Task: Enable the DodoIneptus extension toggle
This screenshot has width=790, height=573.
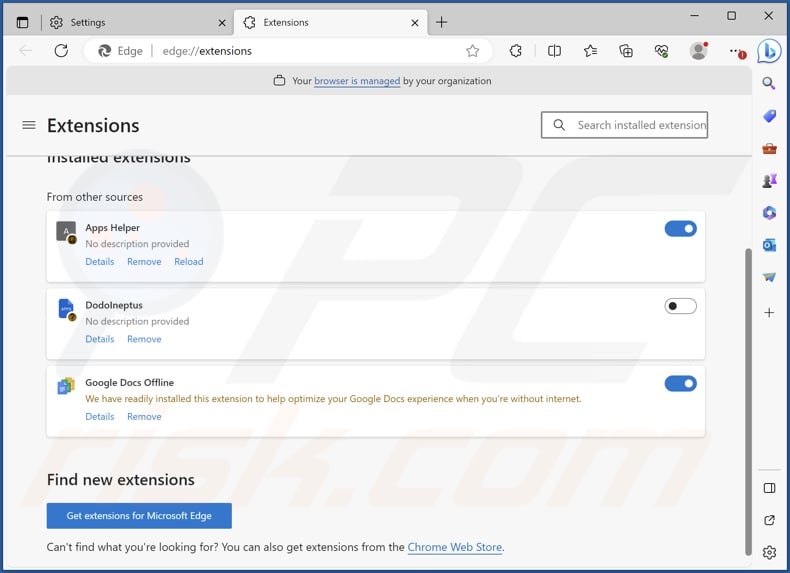Action: coord(680,306)
